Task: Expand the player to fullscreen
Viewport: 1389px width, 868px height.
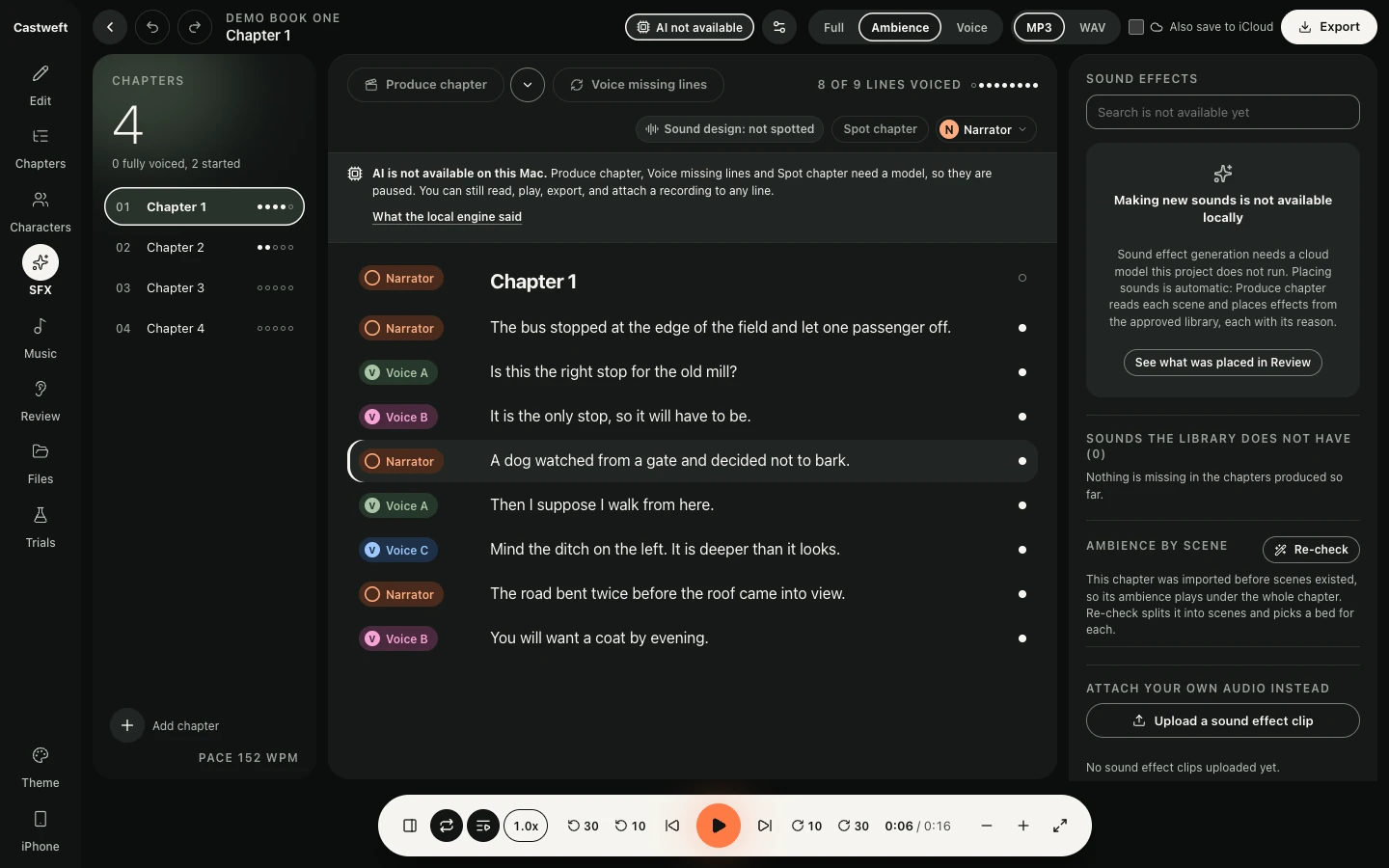Action: point(1060,826)
